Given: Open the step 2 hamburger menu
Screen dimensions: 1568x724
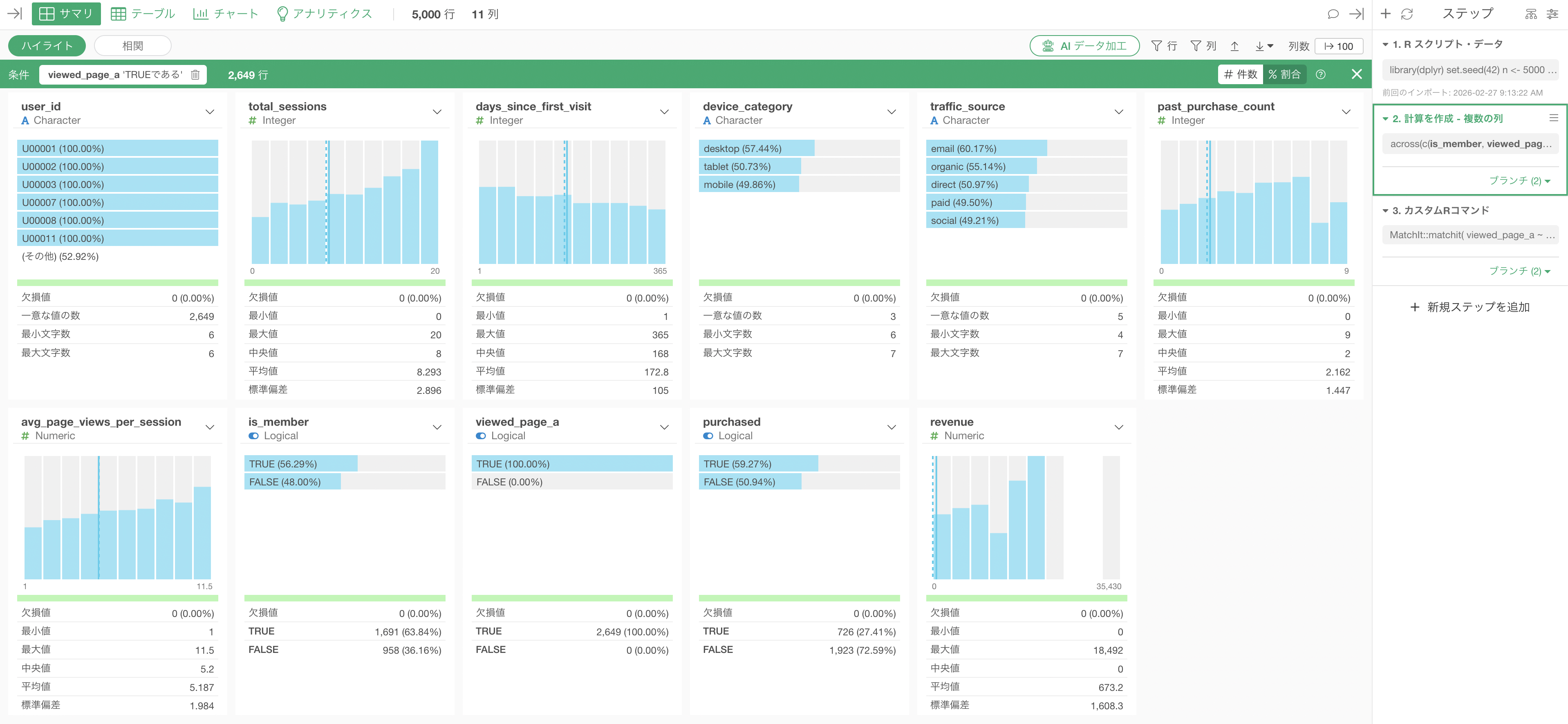Looking at the screenshot, I should (1553, 118).
